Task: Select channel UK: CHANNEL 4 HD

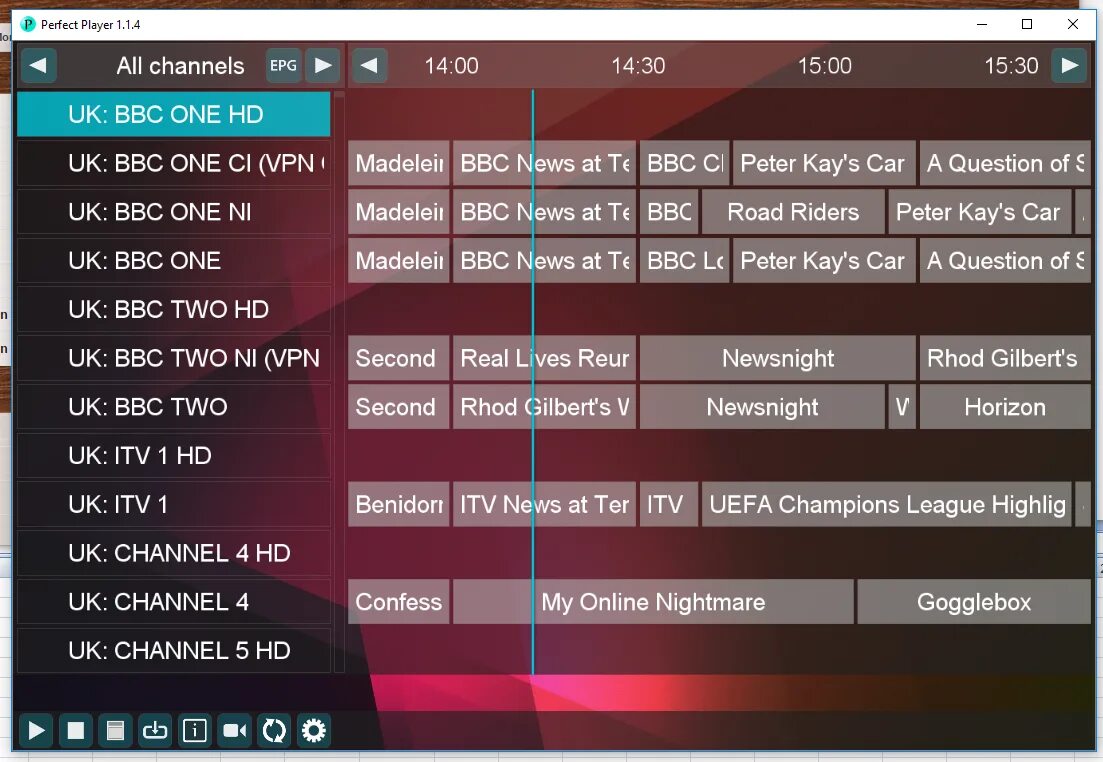Action: click(x=174, y=553)
